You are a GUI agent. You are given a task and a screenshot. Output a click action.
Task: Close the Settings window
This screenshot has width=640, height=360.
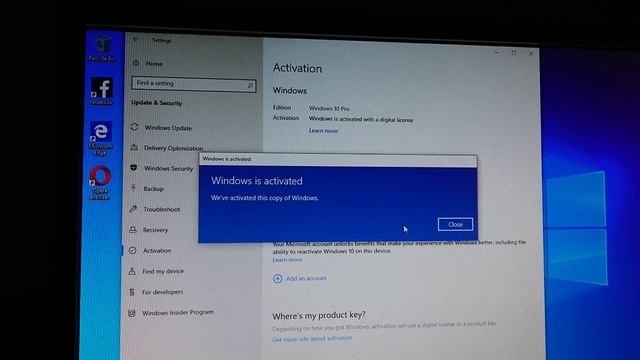[x=531, y=53]
